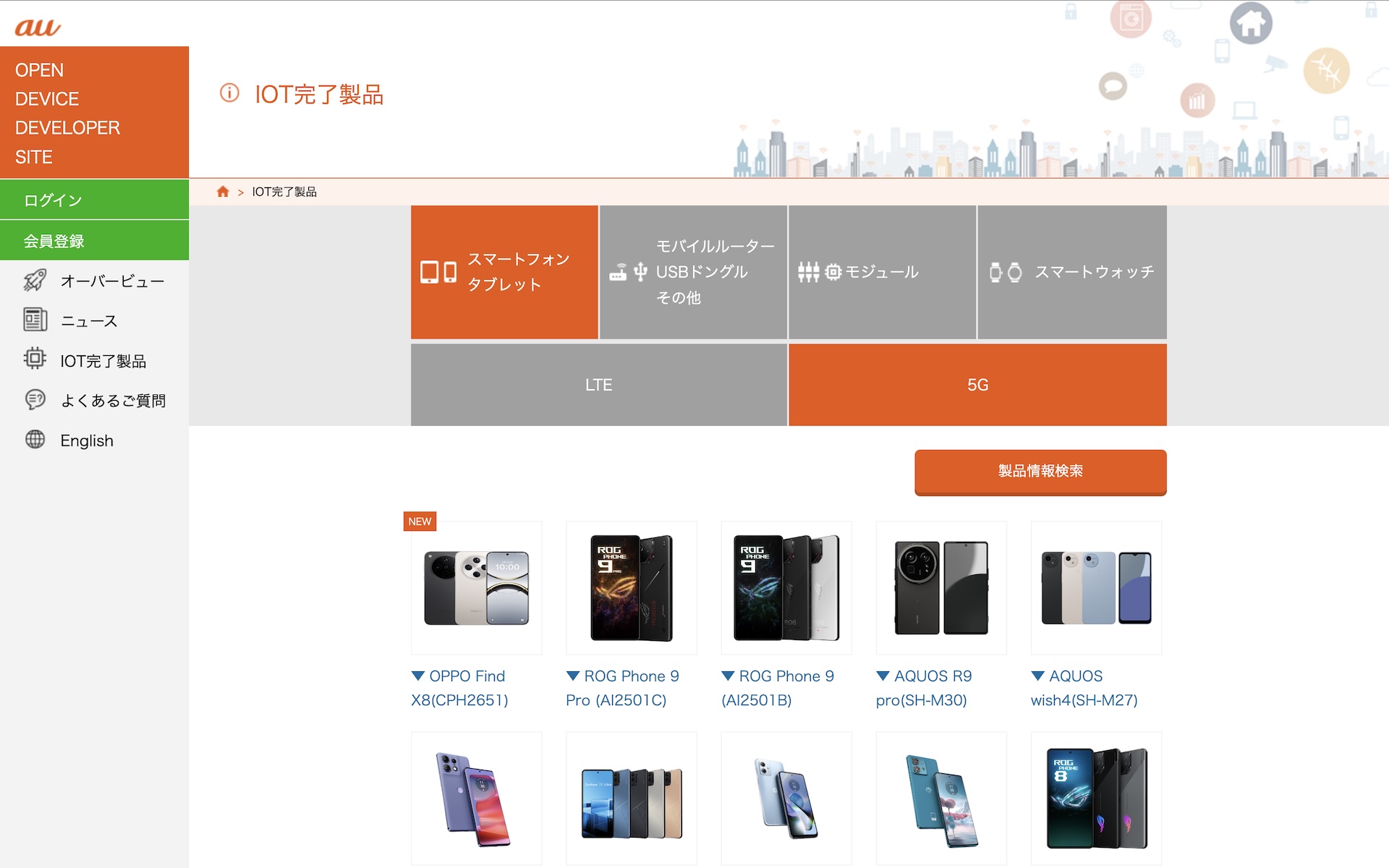Click the speech bubble icon for よくあるご質問
This screenshot has width=1389, height=868.
click(x=35, y=399)
